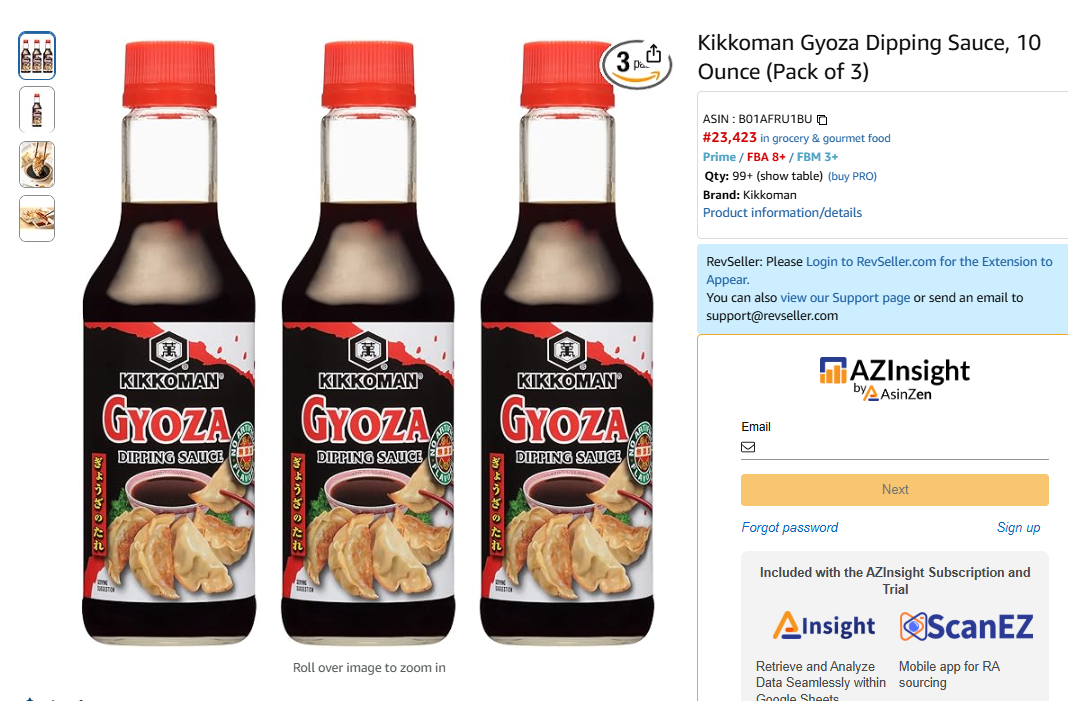
Task: Open the Sign up link
Action: (x=1018, y=527)
